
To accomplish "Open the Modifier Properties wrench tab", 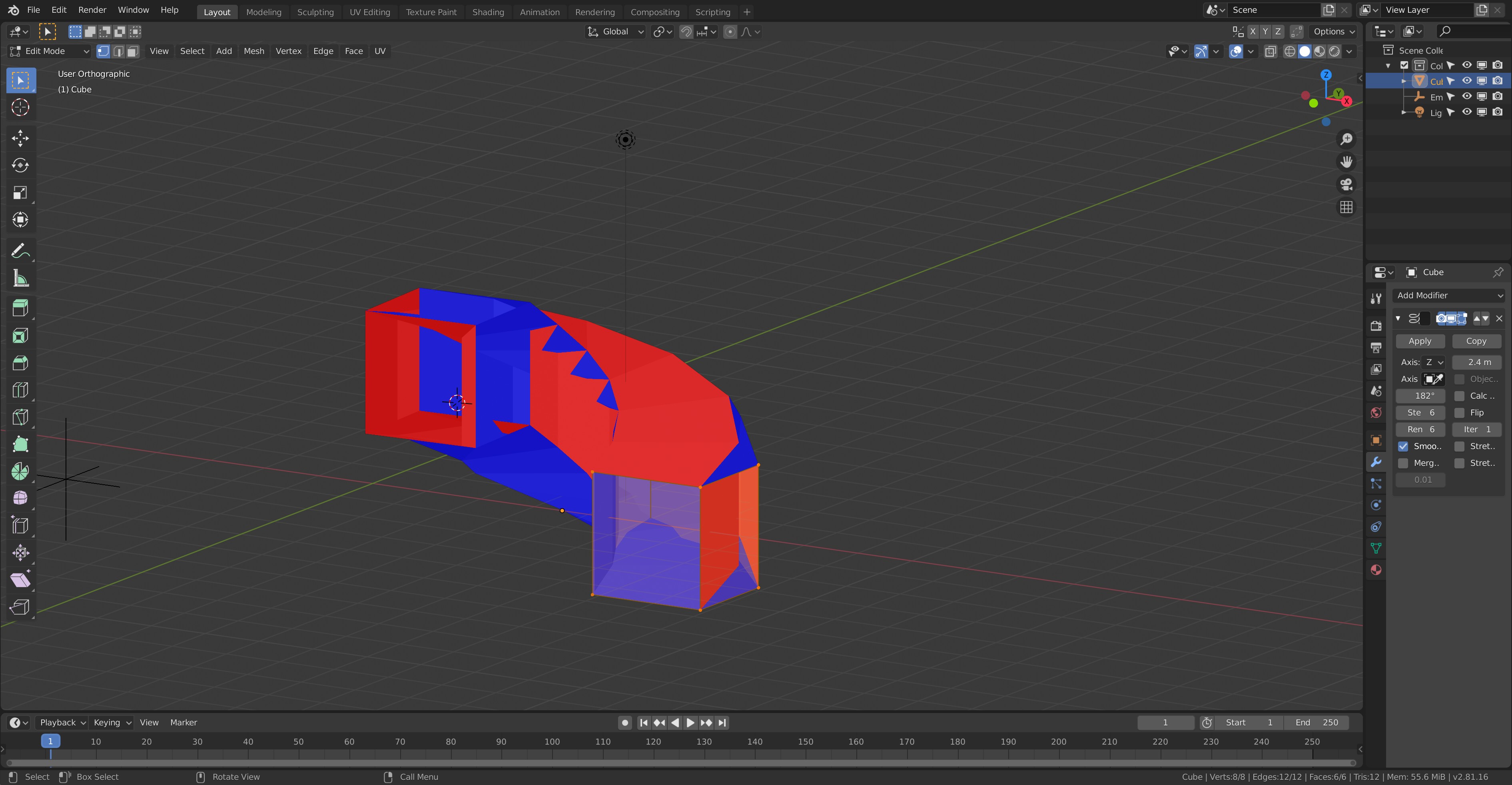I will pyautogui.click(x=1376, y=463).
